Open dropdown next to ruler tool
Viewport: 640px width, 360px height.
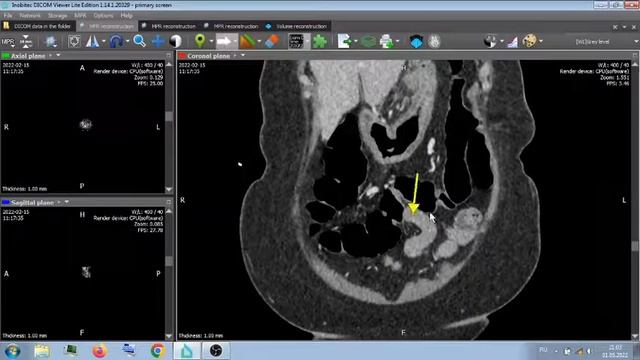(259, 41)
